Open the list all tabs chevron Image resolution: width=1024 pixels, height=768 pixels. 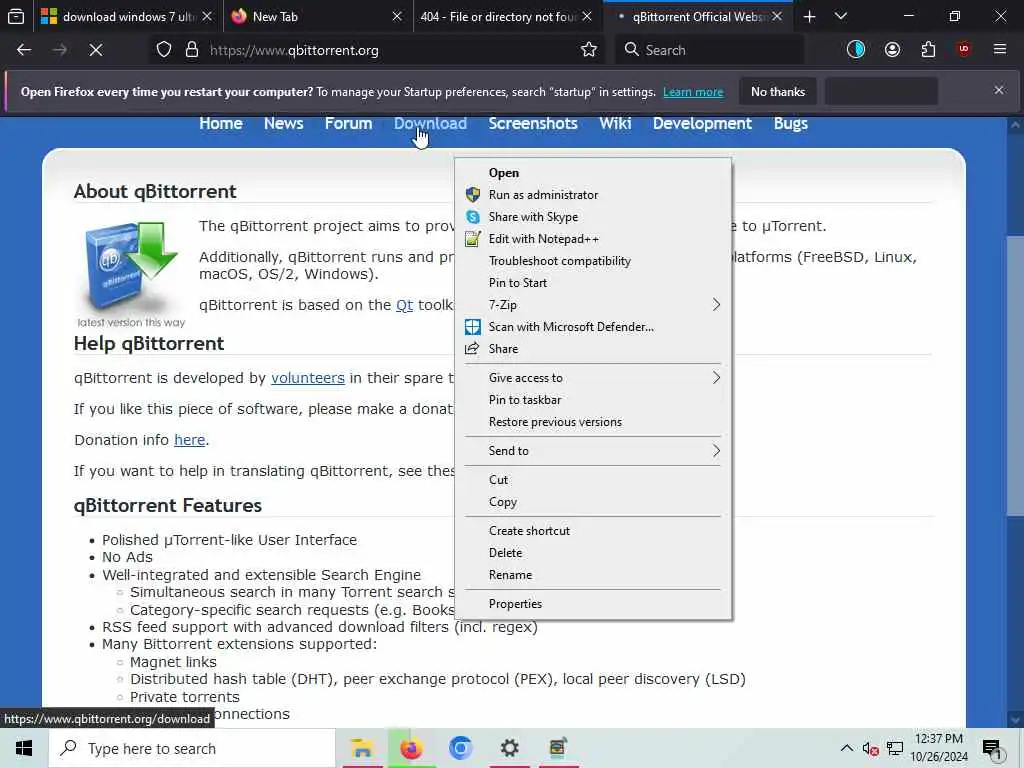coord(841,16)
